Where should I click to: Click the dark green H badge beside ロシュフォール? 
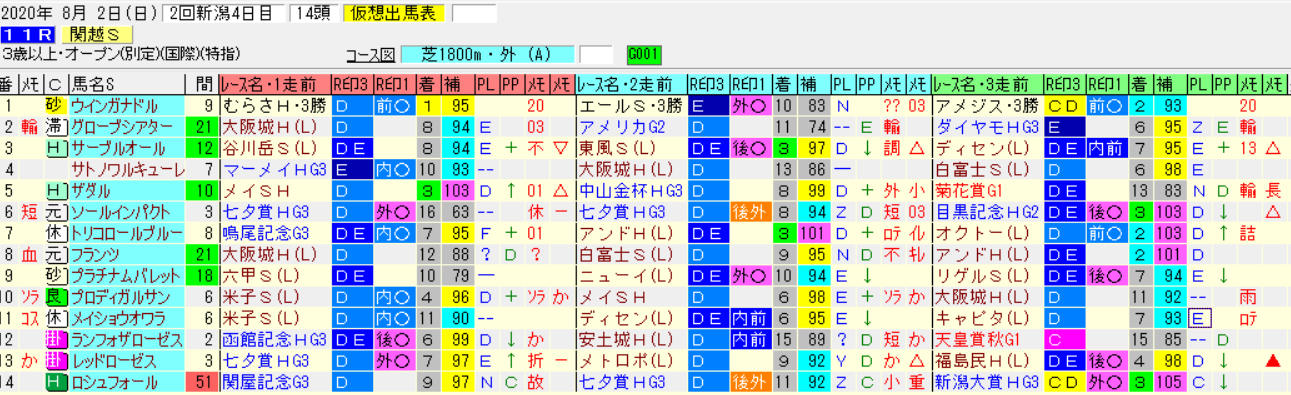click(57, 382)
